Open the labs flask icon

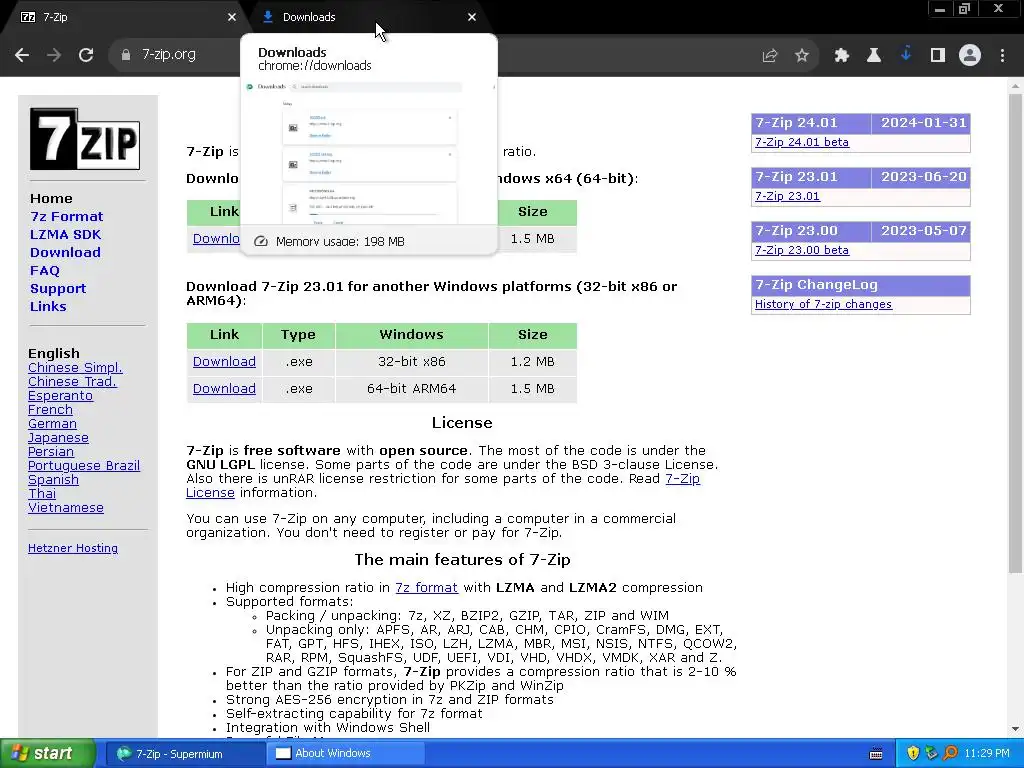click(x=874, y=56)
